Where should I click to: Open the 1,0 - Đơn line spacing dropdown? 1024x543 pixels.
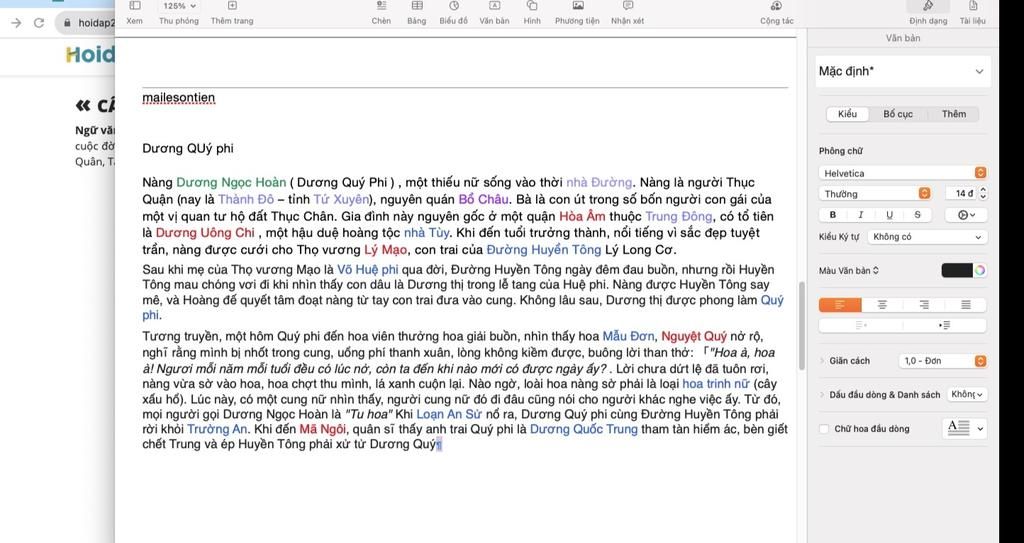pyautogui.click(x=942, y=361)
